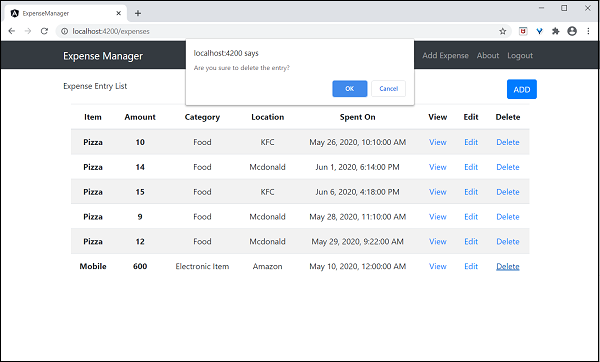Bookmark this page with star icon
Image resolution: width=600 pixels, height=362 pixels.
tap(503, 31)
